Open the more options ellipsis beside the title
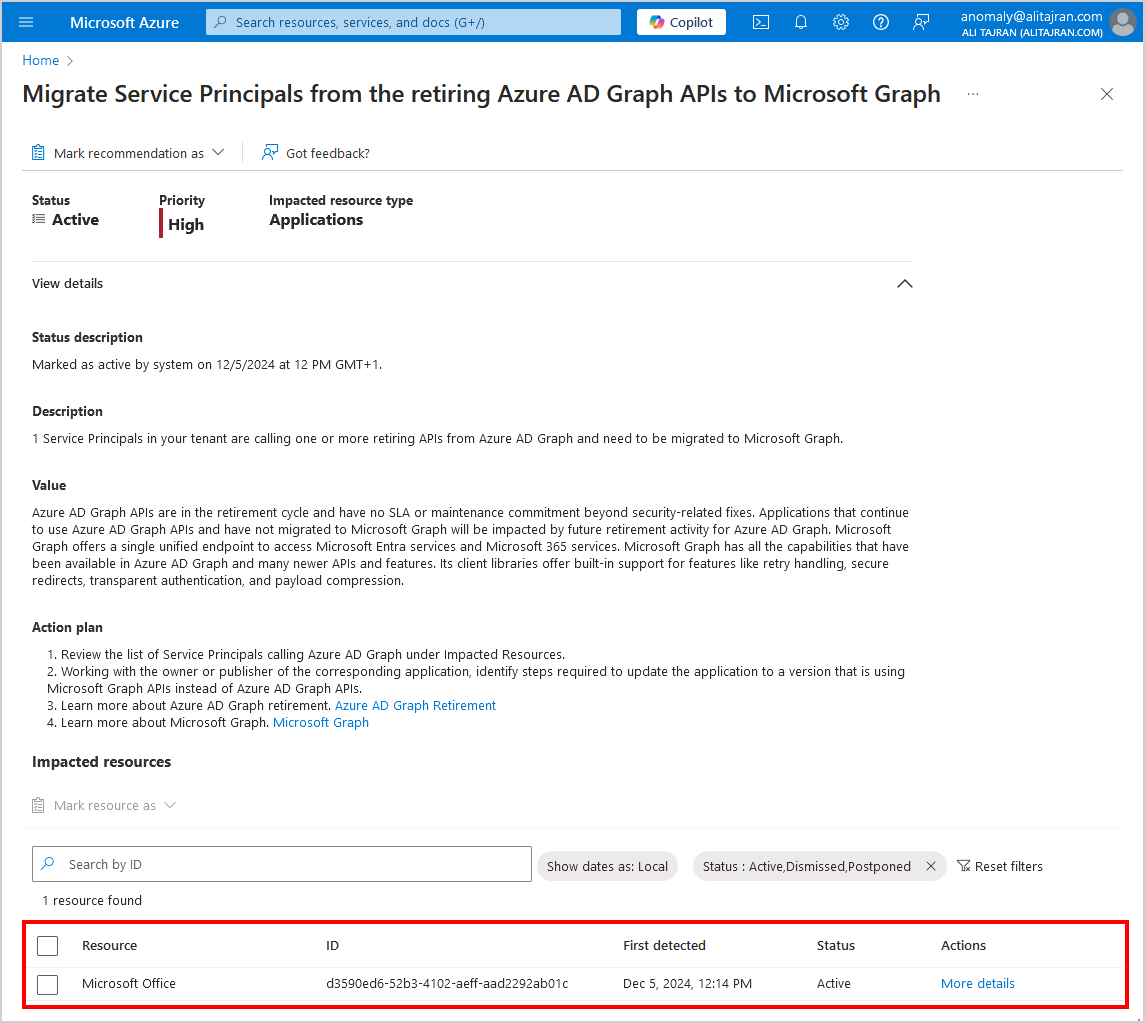This screenshot has width=1145, height=1023. click(973, 94)
